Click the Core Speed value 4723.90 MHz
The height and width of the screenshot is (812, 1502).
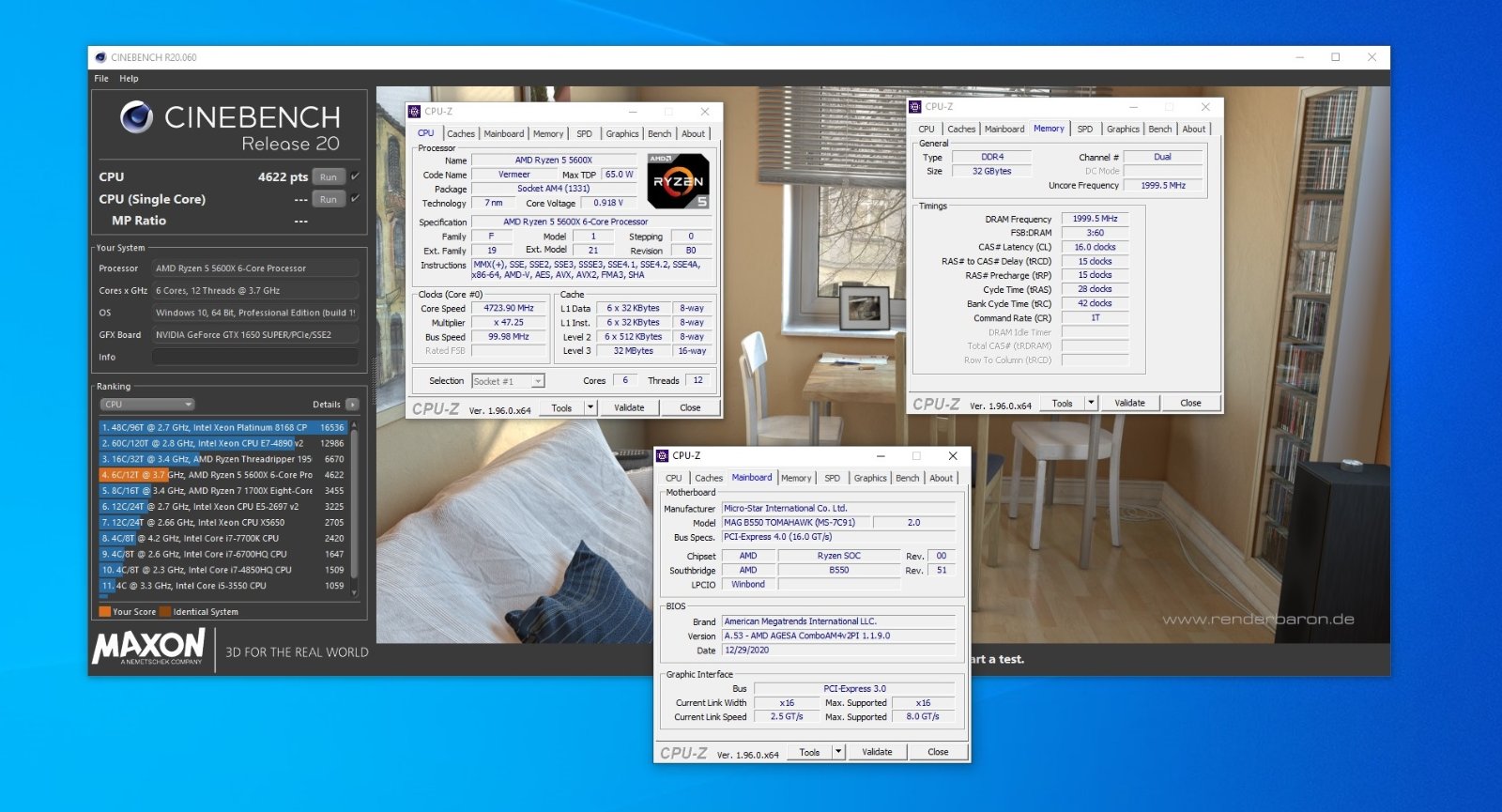509,308
